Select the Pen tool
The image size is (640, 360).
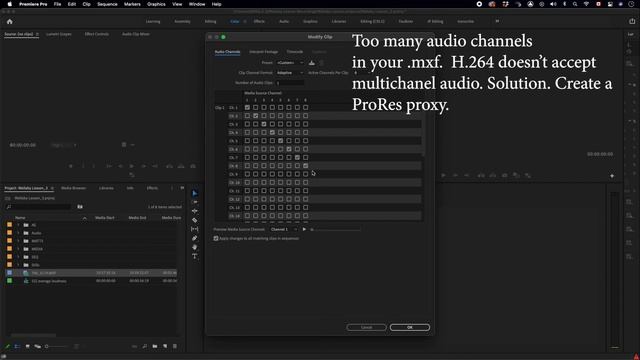click(195, 238)
